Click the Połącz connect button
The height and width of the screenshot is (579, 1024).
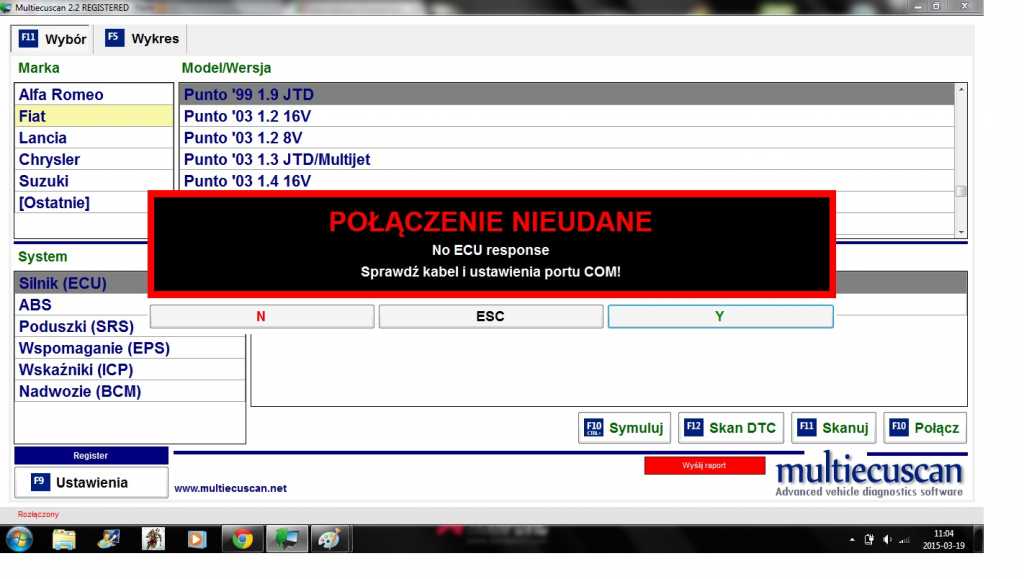(x=925, y=428)
